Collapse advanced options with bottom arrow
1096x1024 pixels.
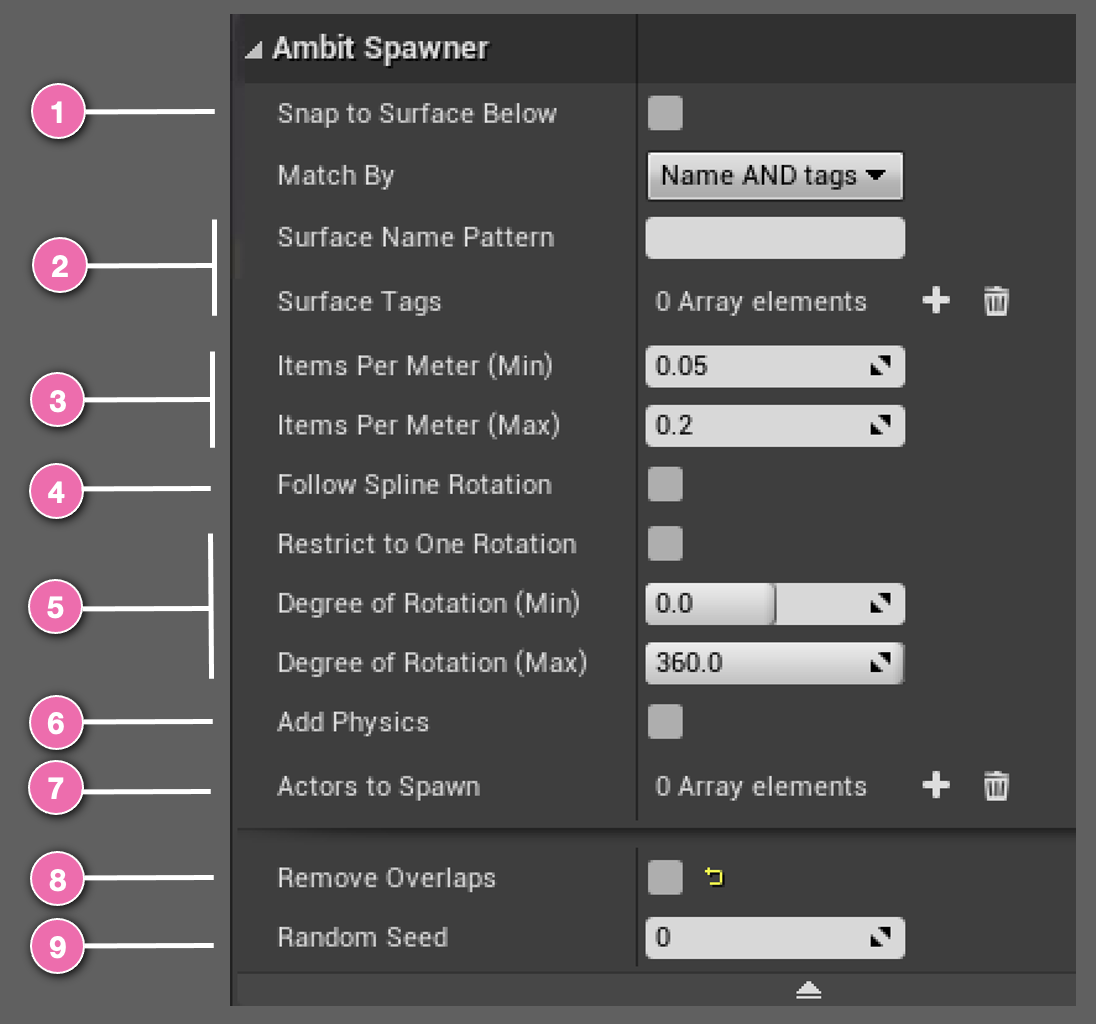coord(809,990)
